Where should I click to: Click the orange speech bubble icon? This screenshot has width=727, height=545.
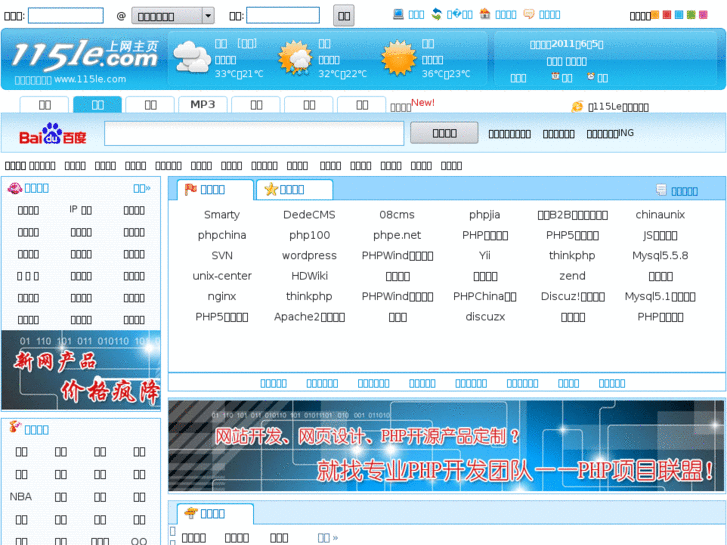[529, 14]
